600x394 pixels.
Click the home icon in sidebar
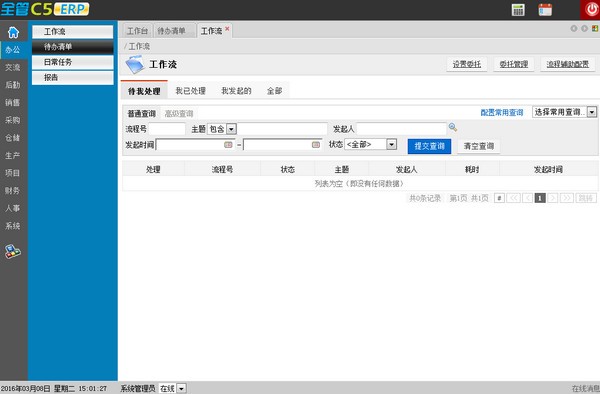coord(13,33)
